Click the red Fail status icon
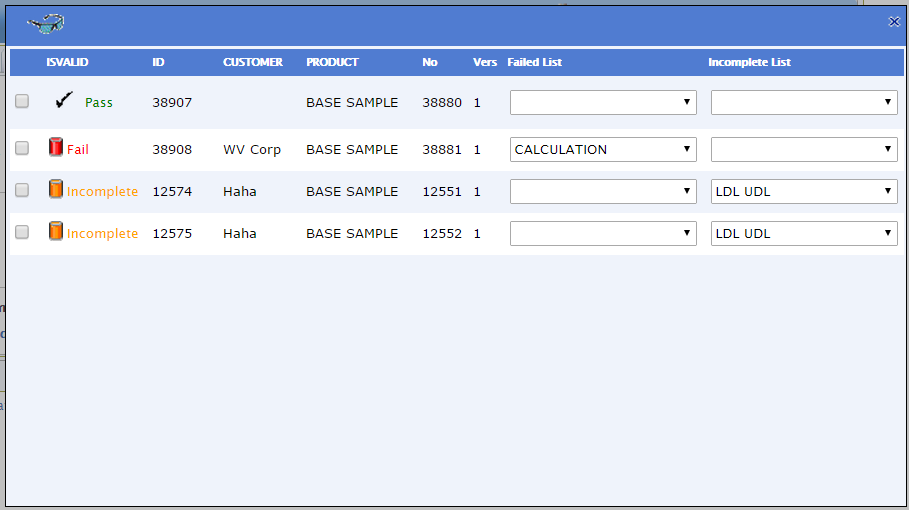This screenshot has width=909, height=510. click(x=56, y=148)
